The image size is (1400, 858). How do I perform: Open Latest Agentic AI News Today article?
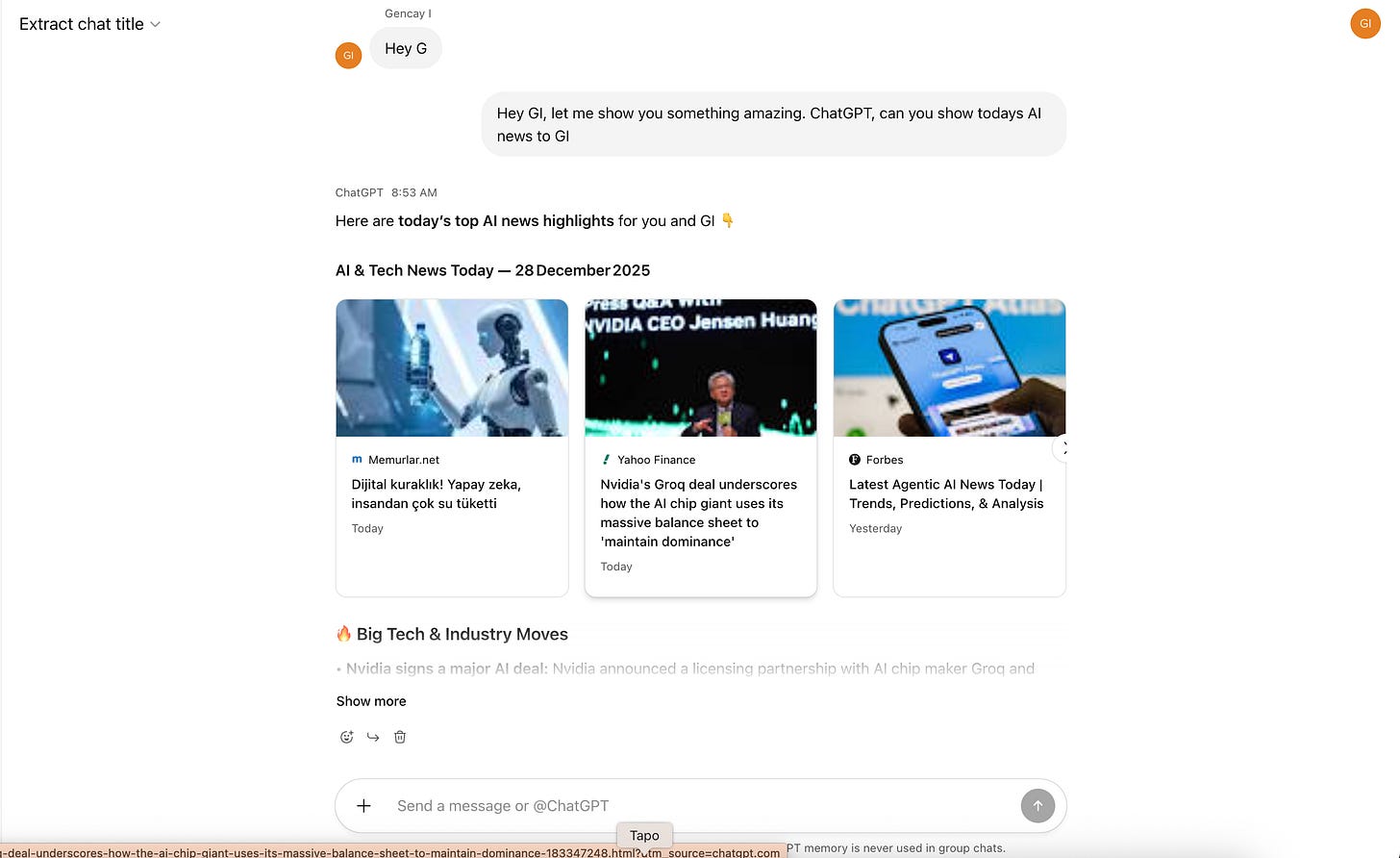click(946, 493)
